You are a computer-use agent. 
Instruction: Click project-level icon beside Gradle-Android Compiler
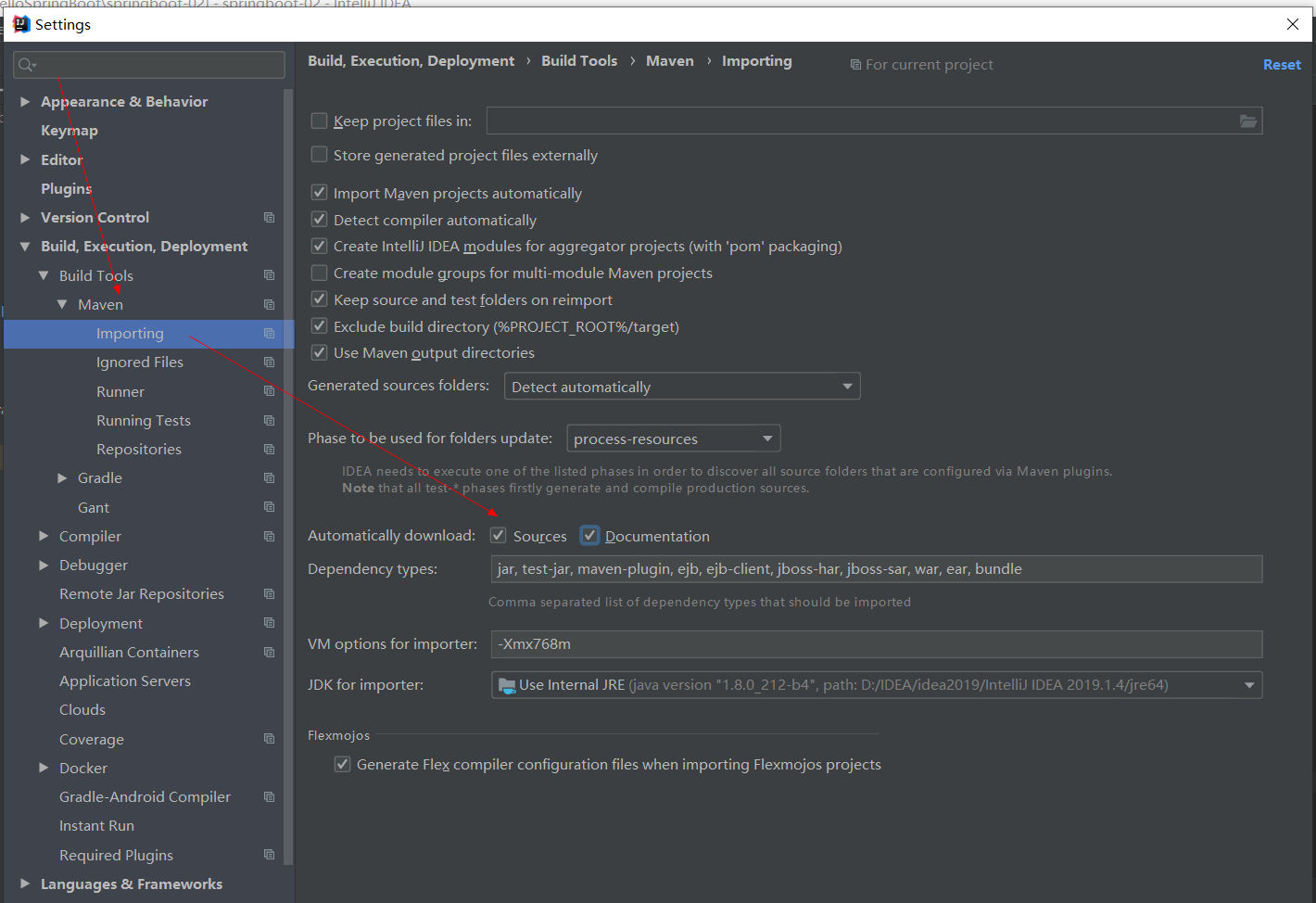(x=269, y=796)
